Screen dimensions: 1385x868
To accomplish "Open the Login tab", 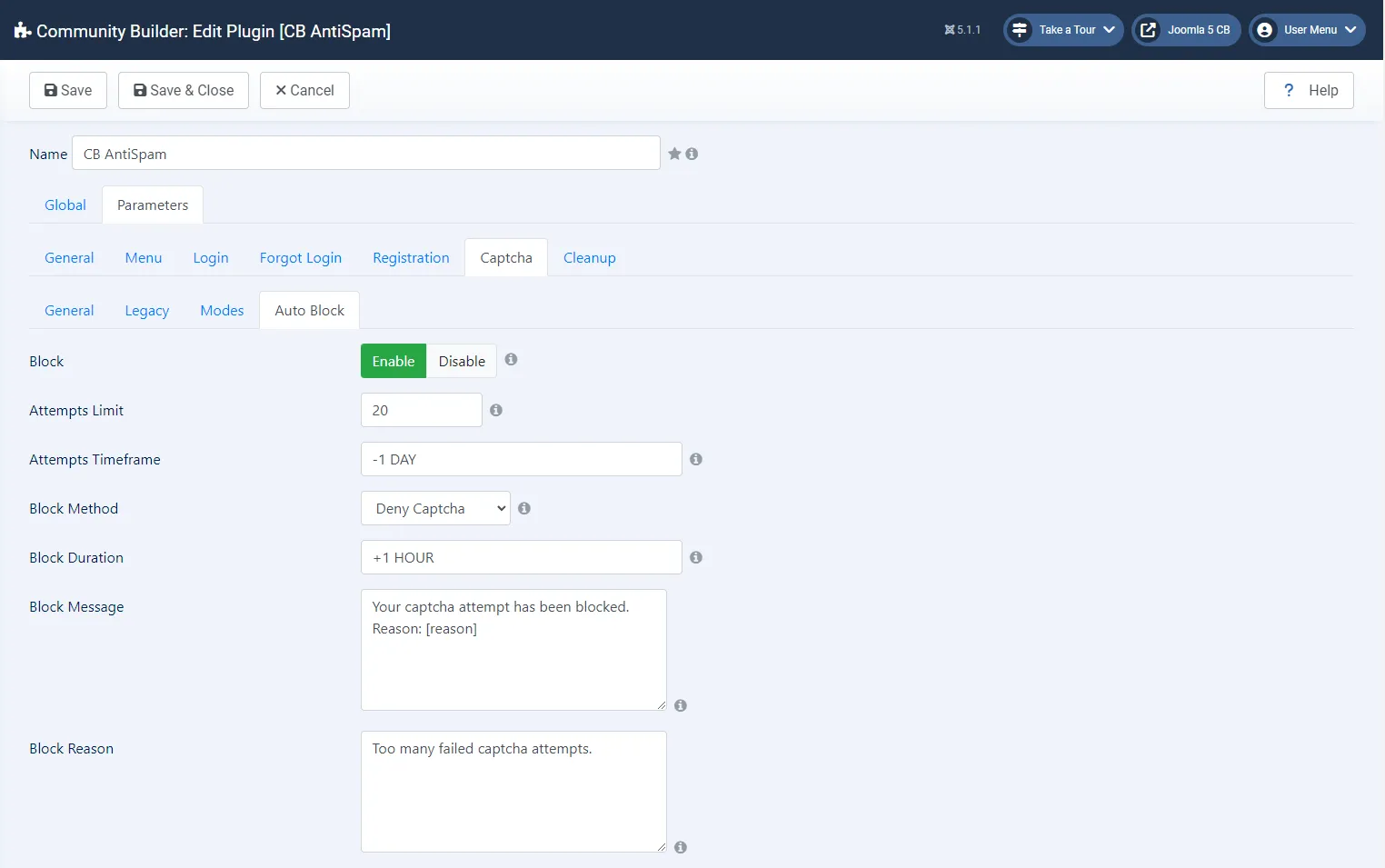I will coord(211,258).
